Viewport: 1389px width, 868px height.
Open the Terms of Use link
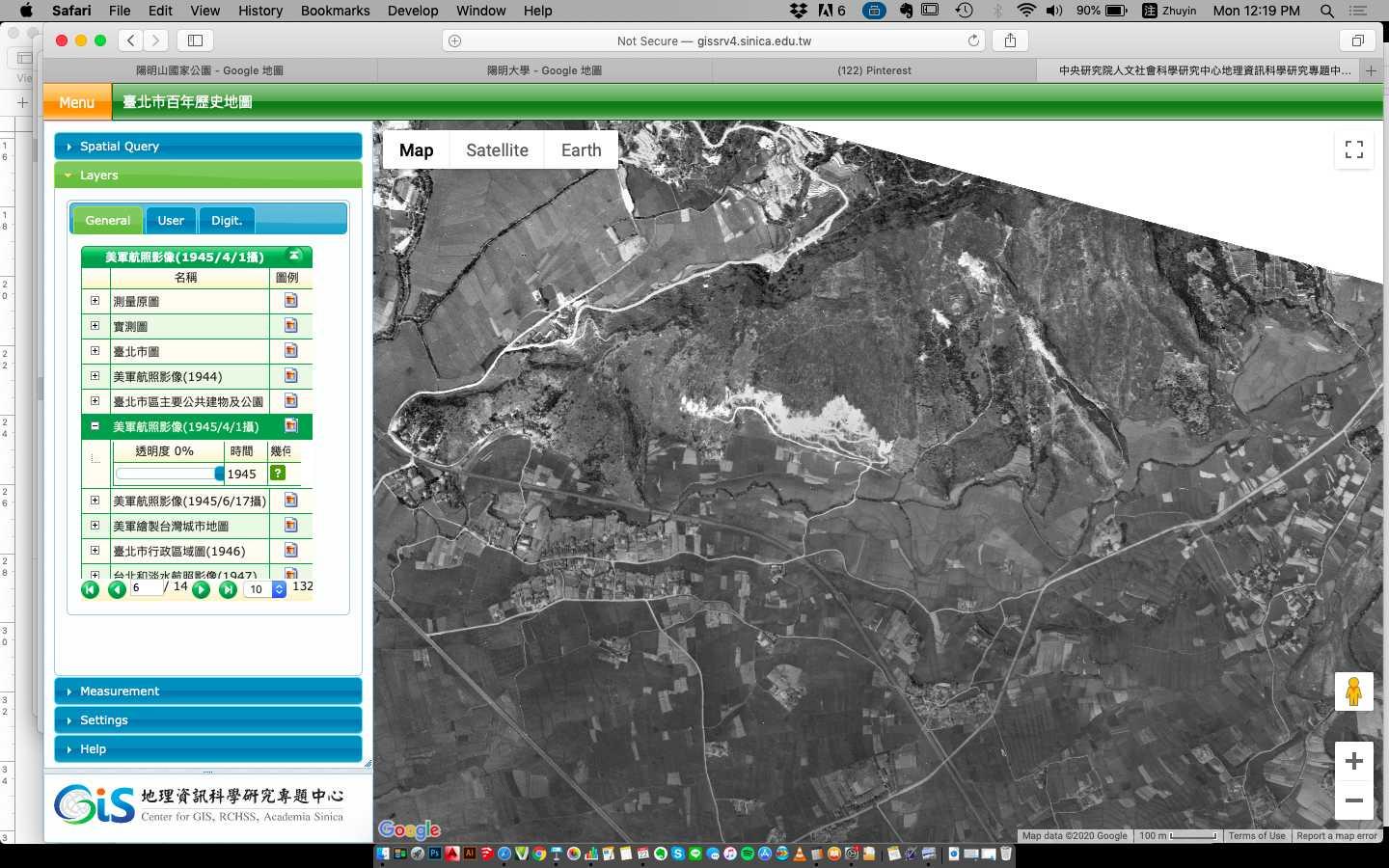pos(1256,836)
